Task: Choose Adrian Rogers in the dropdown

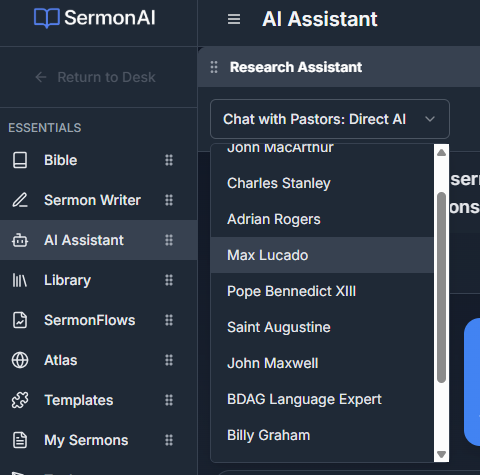Action: (322, 219)
